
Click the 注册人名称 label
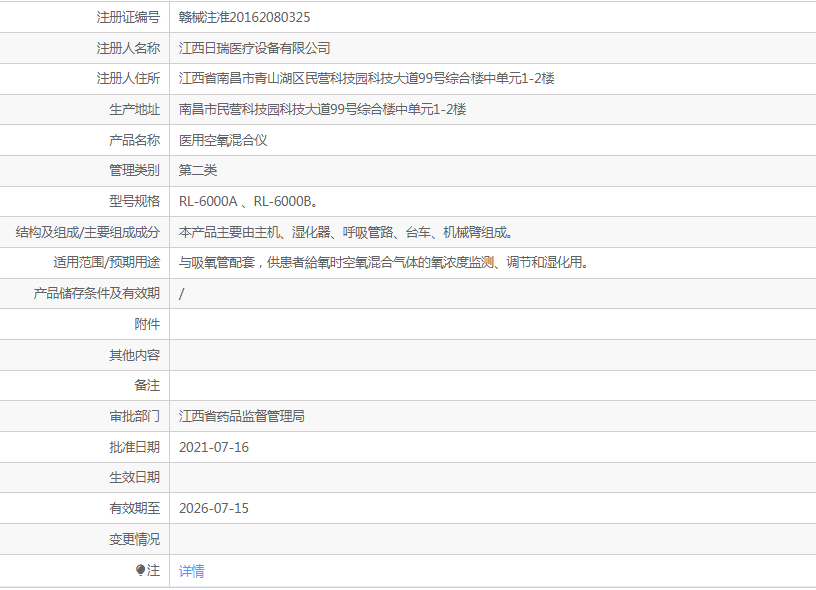coord(128,48)
